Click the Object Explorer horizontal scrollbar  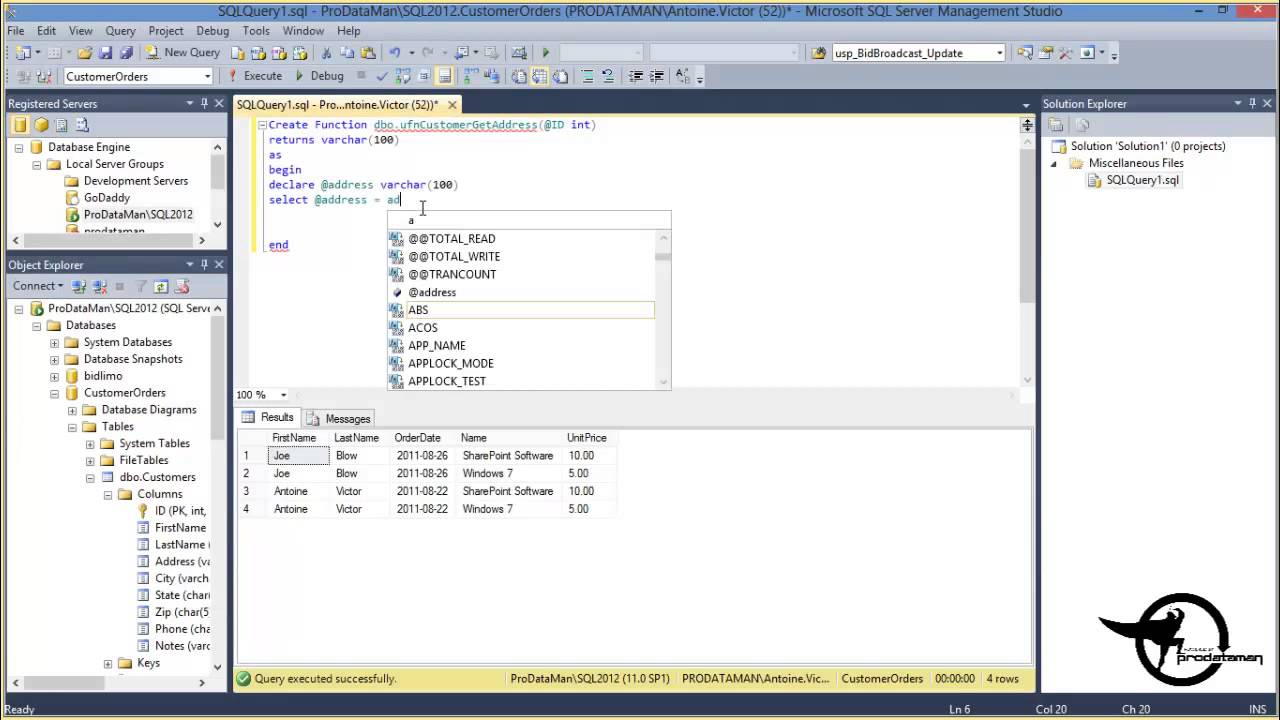coord(107,683)
